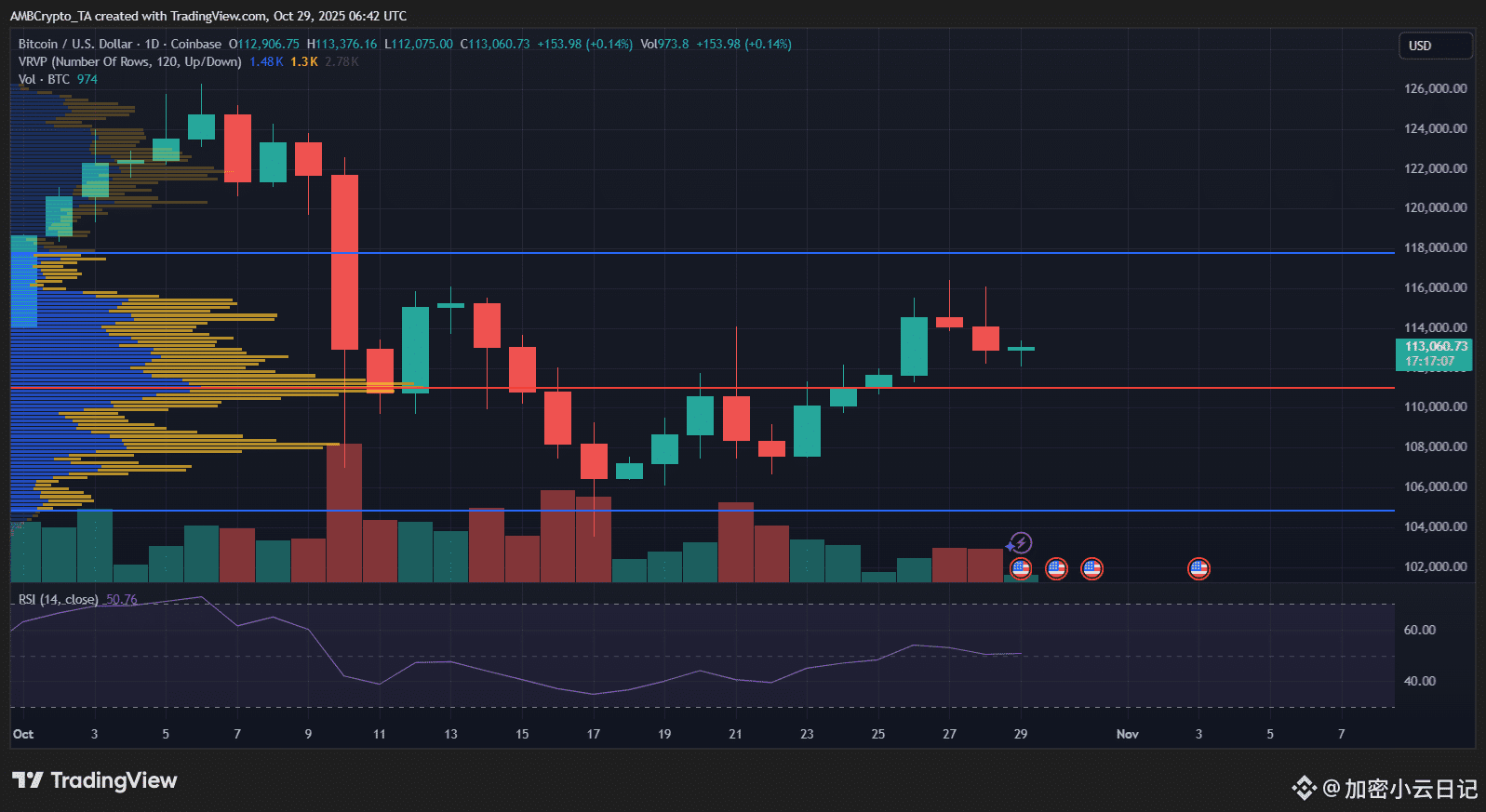This screenshot has width=1486, height=812.
Task: Click the RSI value 50.76
Action: click(121, 599)
